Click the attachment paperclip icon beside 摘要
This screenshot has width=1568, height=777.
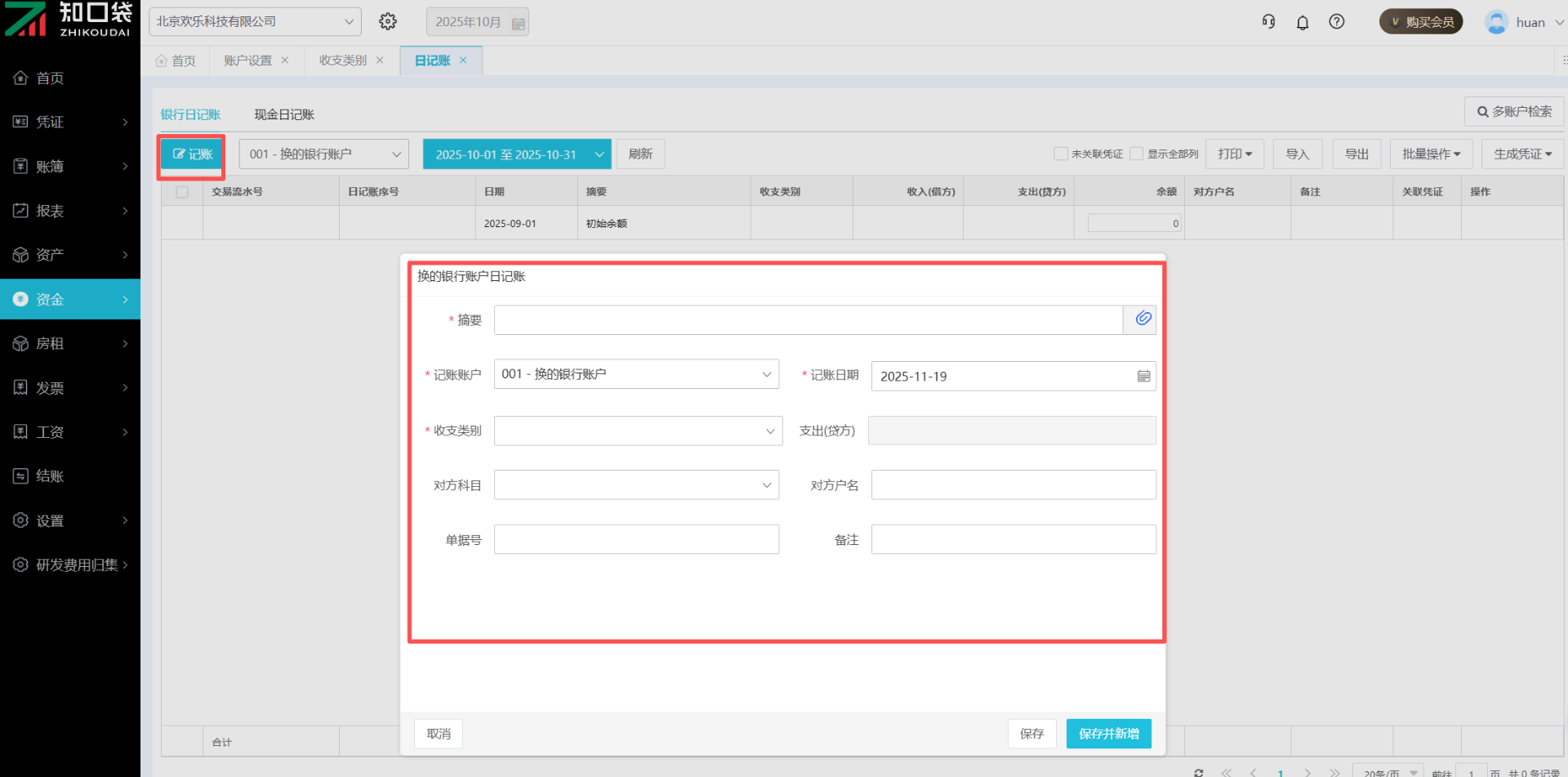1143,319
